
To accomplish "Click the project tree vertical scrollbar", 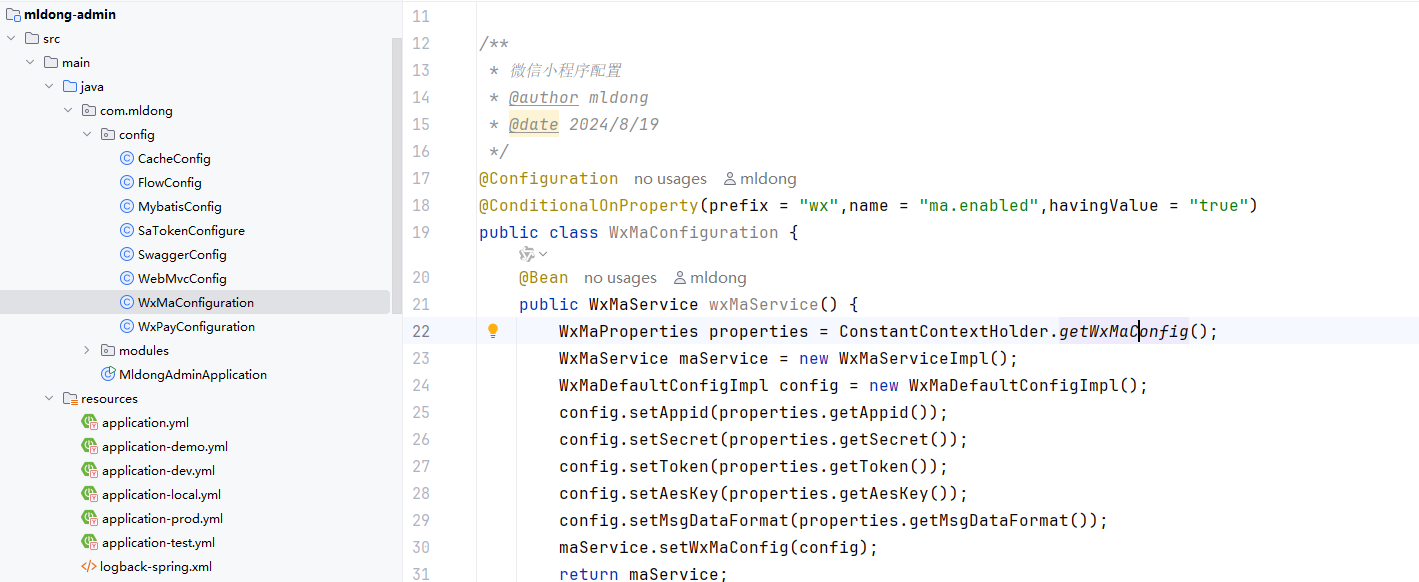I will click(396, 170).
